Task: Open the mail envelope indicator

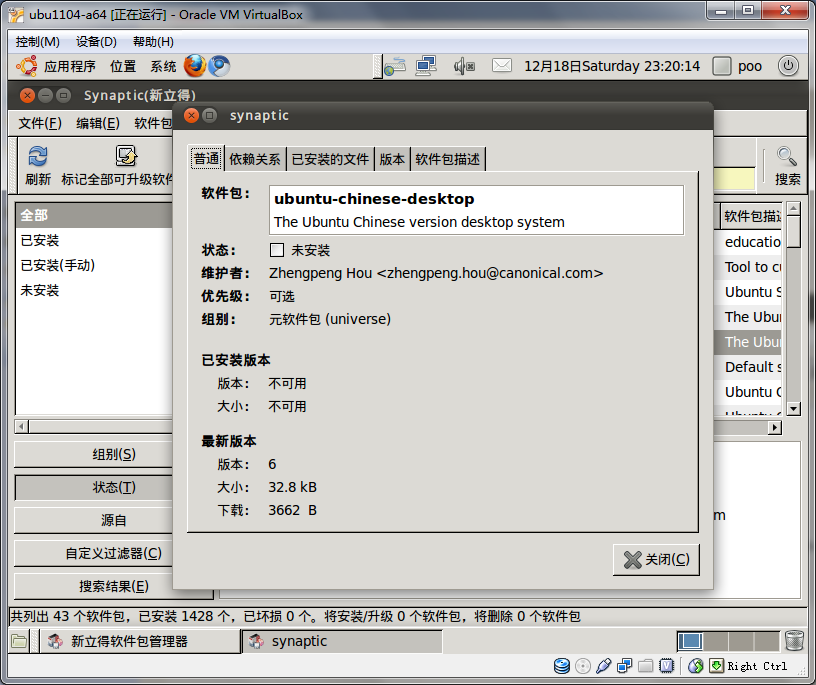Action: coord(502,66)
